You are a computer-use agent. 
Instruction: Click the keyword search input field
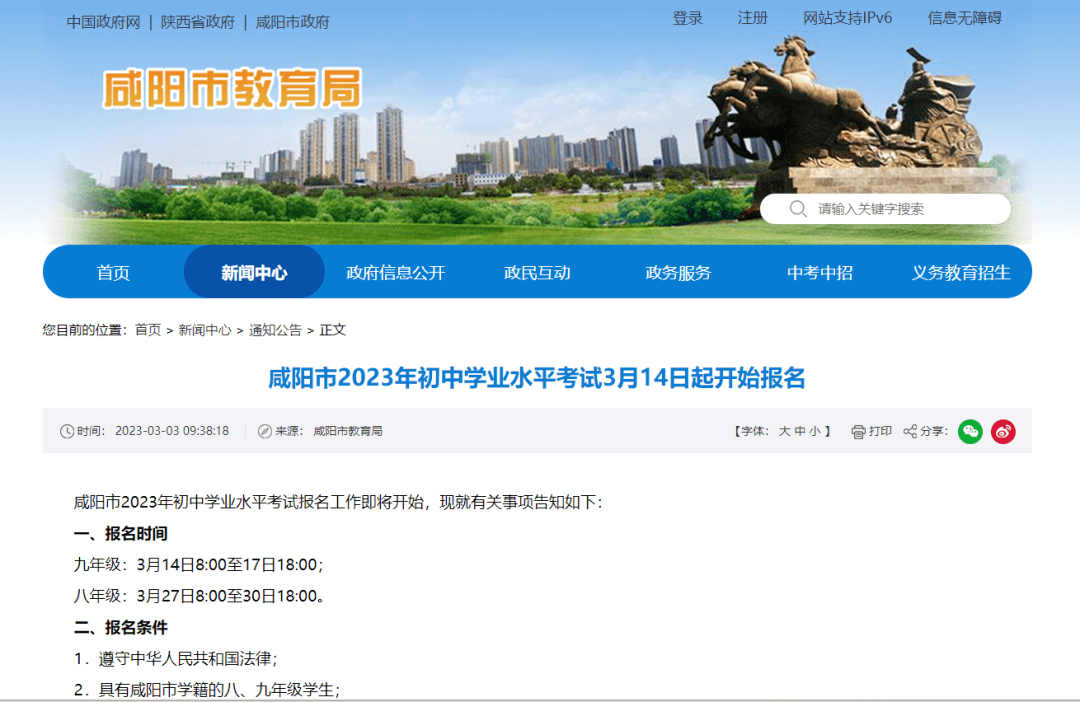pos(900,209)
